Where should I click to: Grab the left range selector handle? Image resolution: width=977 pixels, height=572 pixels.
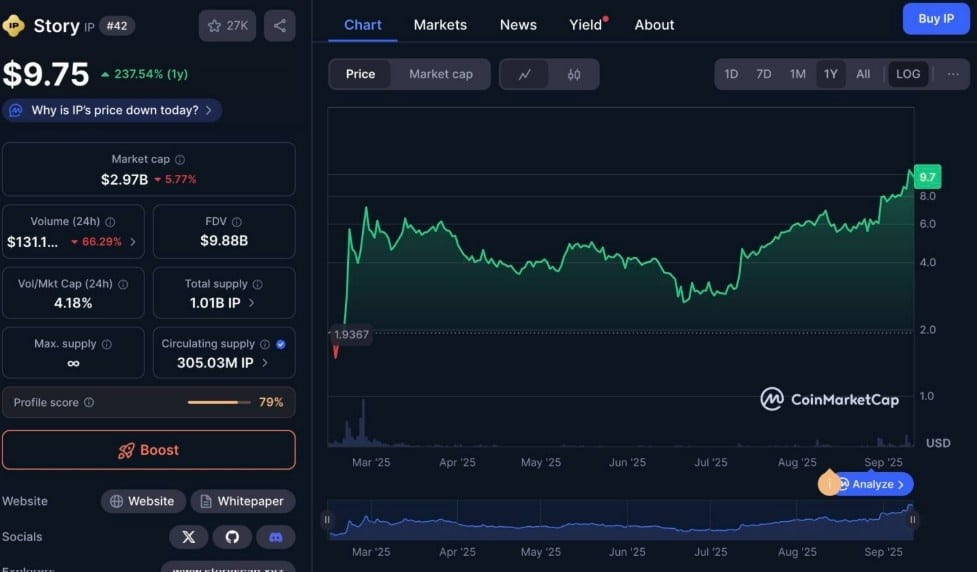tap(327, 519)
